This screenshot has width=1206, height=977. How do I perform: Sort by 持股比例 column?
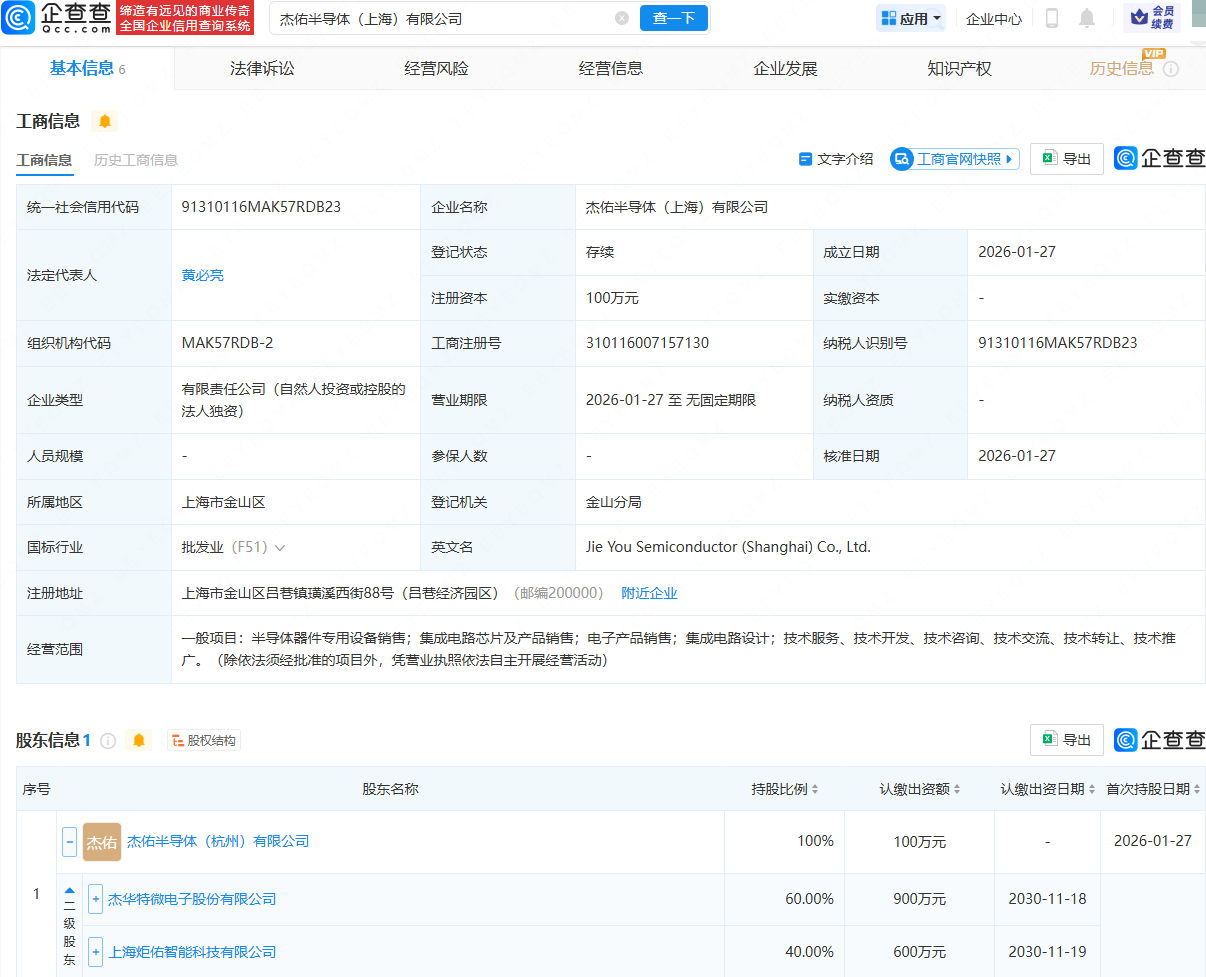(x=785, y=789)
